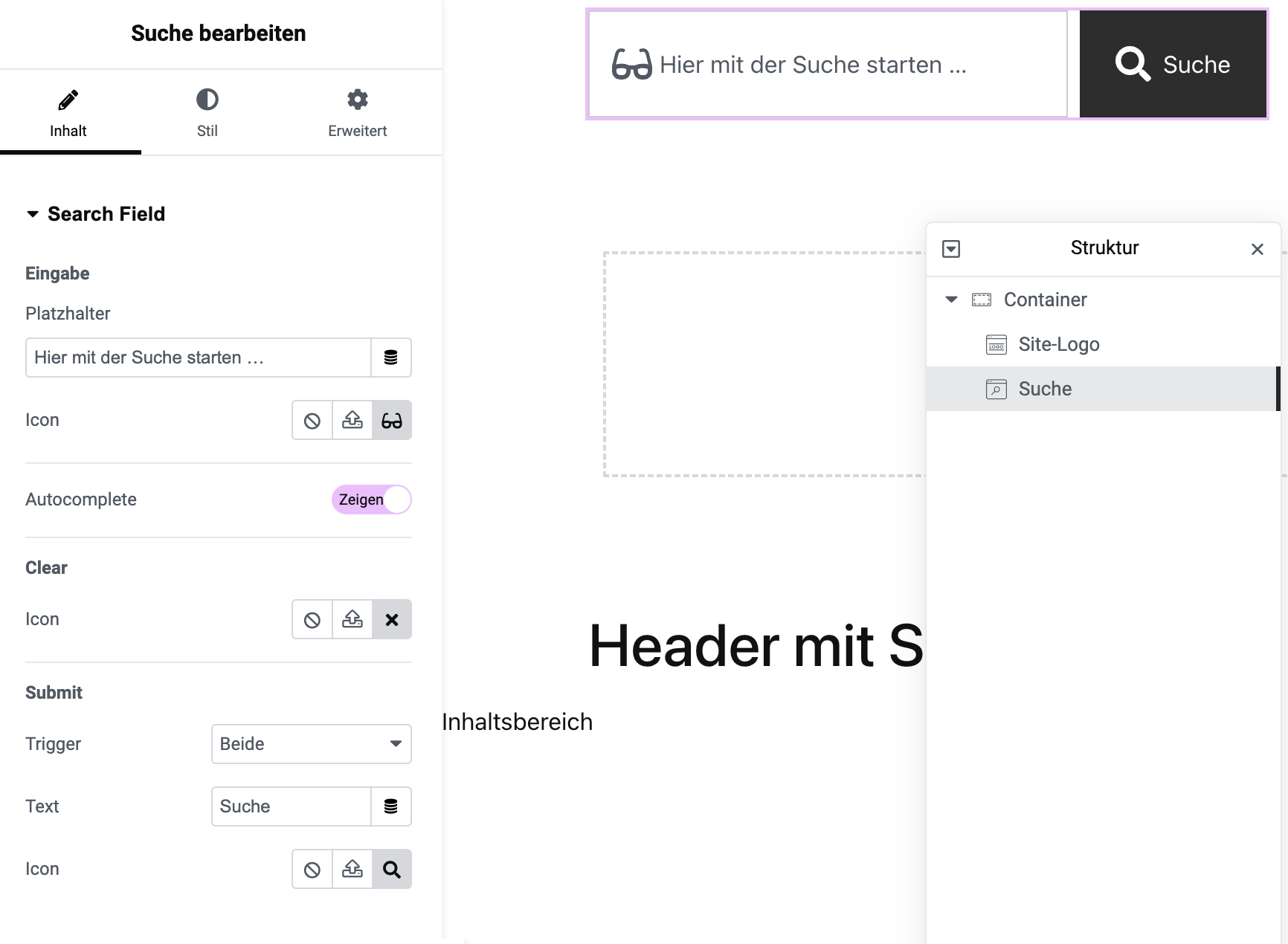Select no icon for the Eingabe field
The width and height of the screenshot is (1288, 944).
312,421
